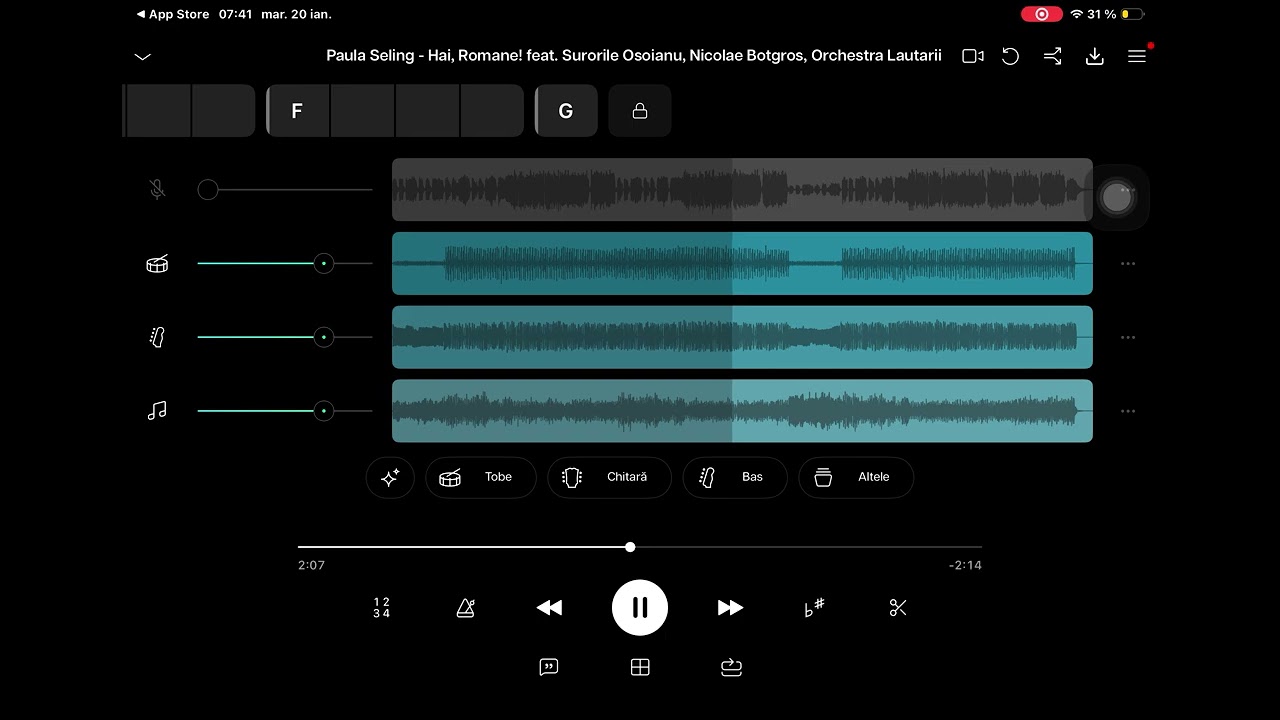Open the share icon in the header
The height and width of the screenshot is (720, 1280).
coord(1053,56)
